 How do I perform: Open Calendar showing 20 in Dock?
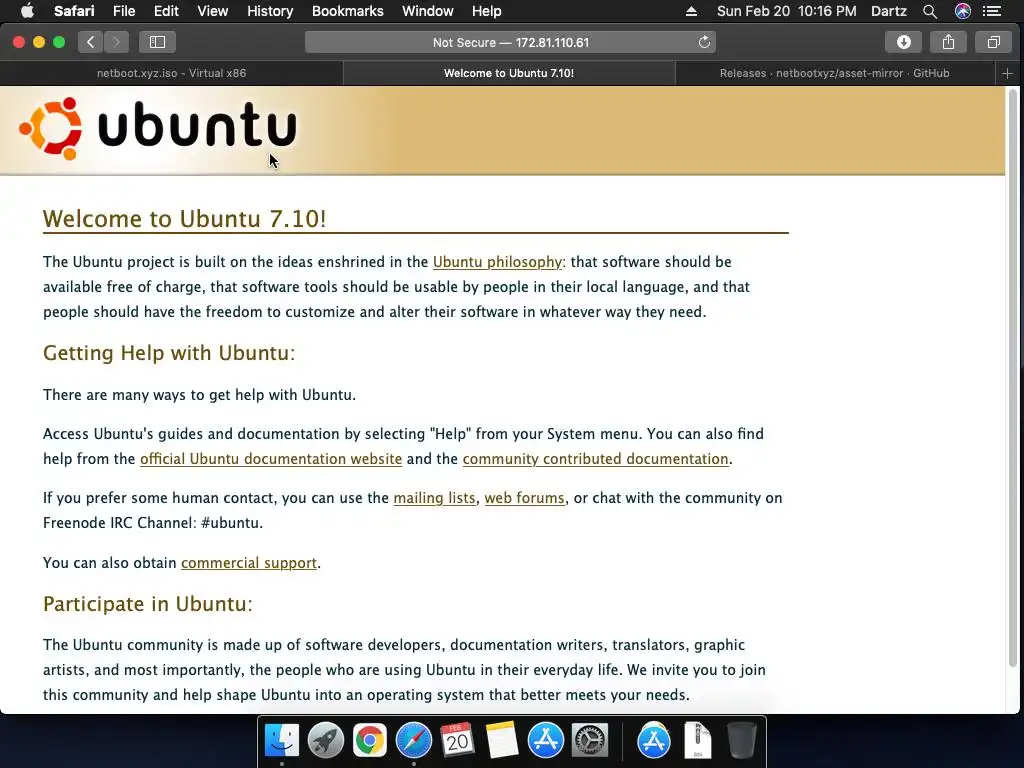coord(457,741)
